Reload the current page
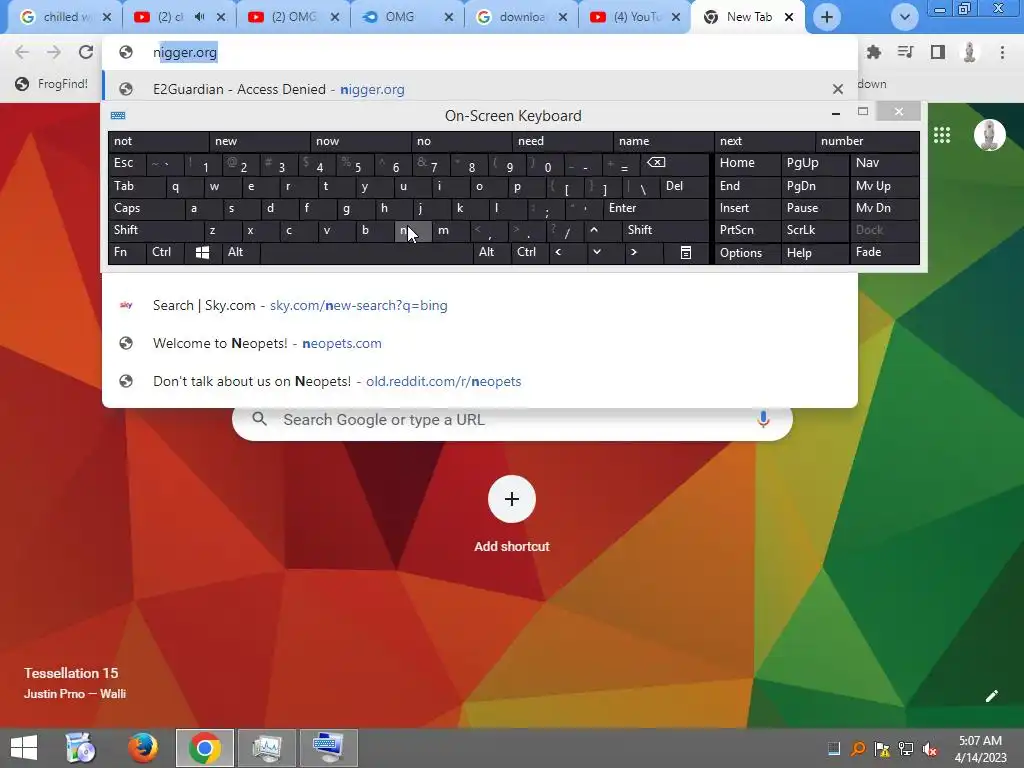1024x768 pixels. click(x=86, y=52)
